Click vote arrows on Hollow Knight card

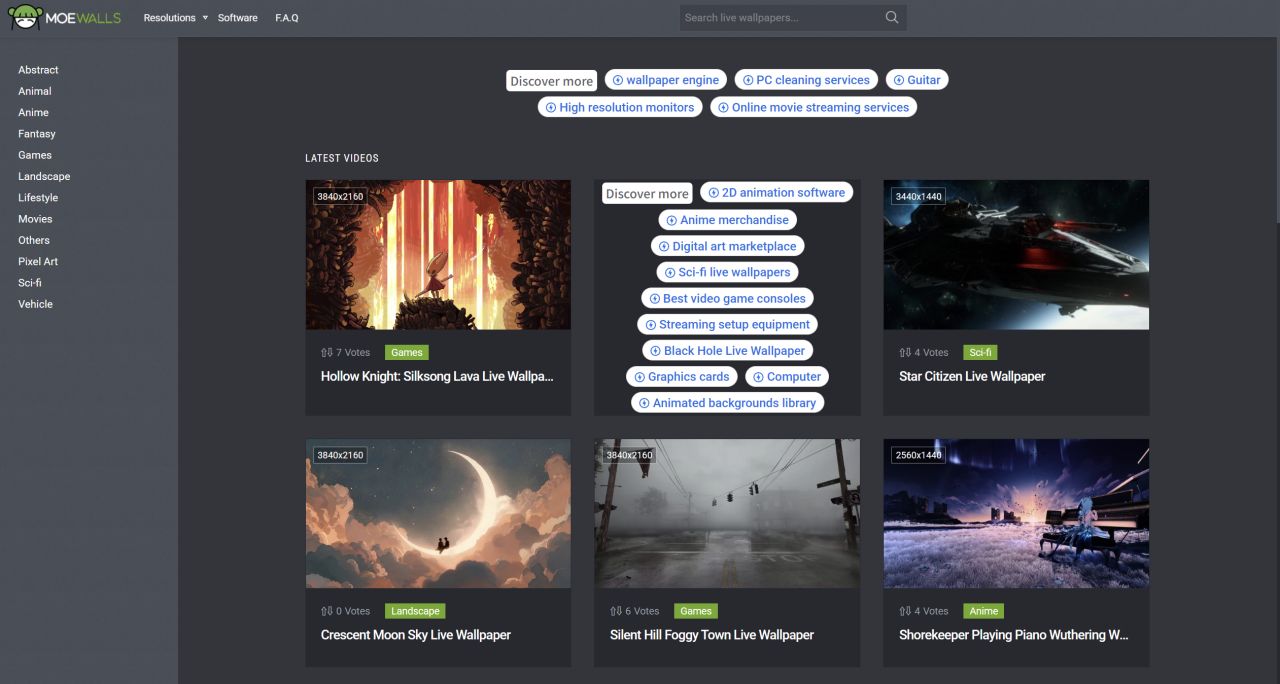pyautogui.click(x=326, y=352)
